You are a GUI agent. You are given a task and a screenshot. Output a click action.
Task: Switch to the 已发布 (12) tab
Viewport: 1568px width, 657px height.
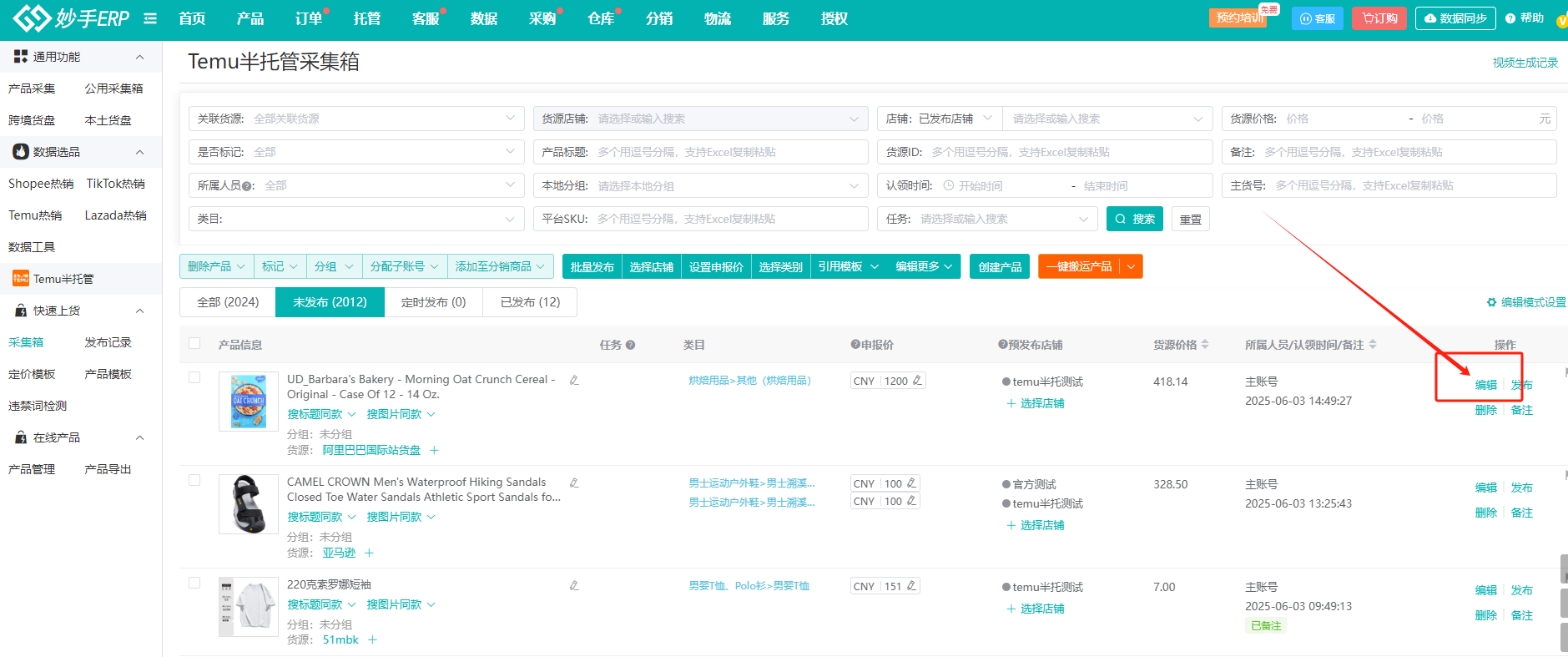point(530,302)
